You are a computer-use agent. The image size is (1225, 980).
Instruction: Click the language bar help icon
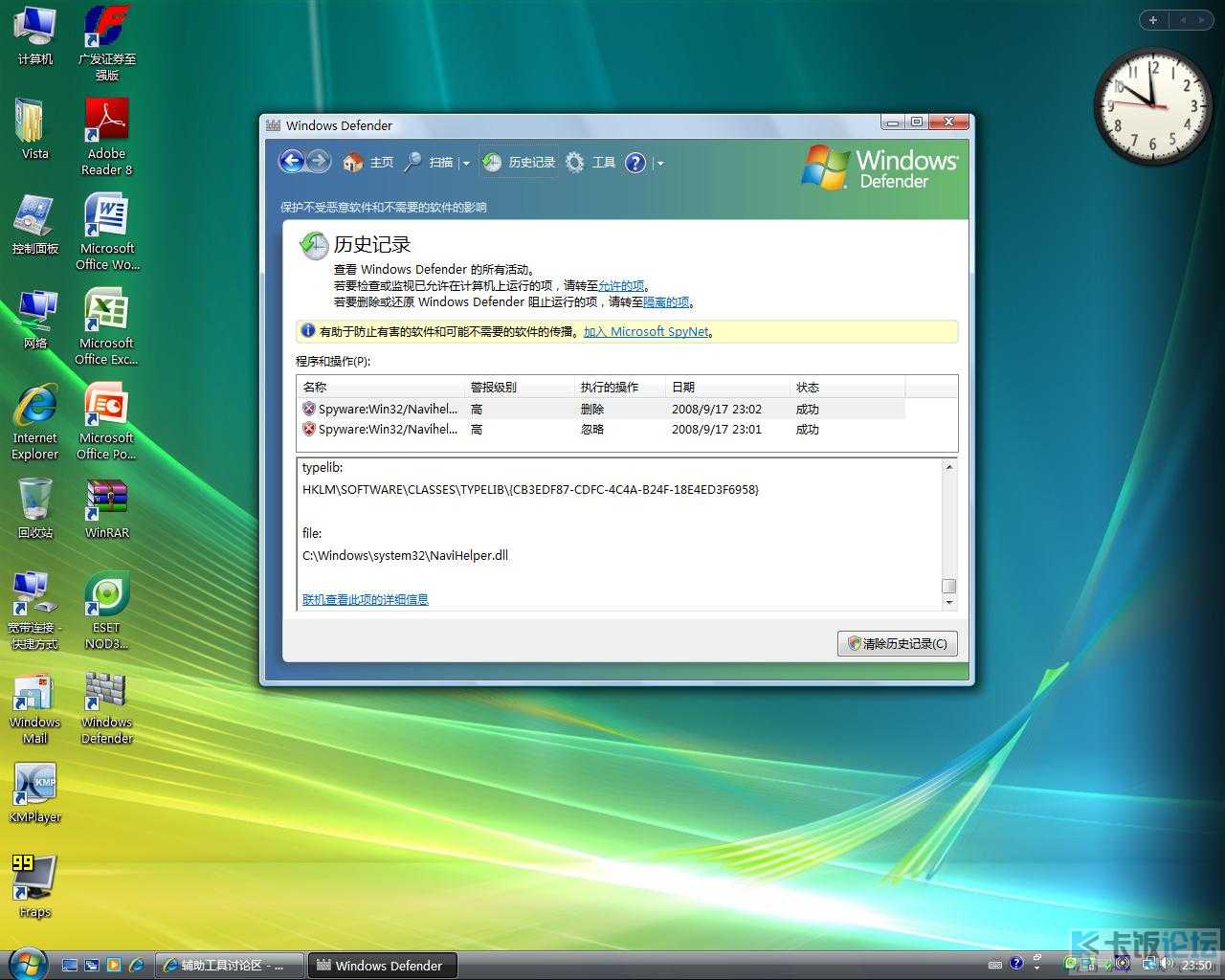(x=1016, y=964)
